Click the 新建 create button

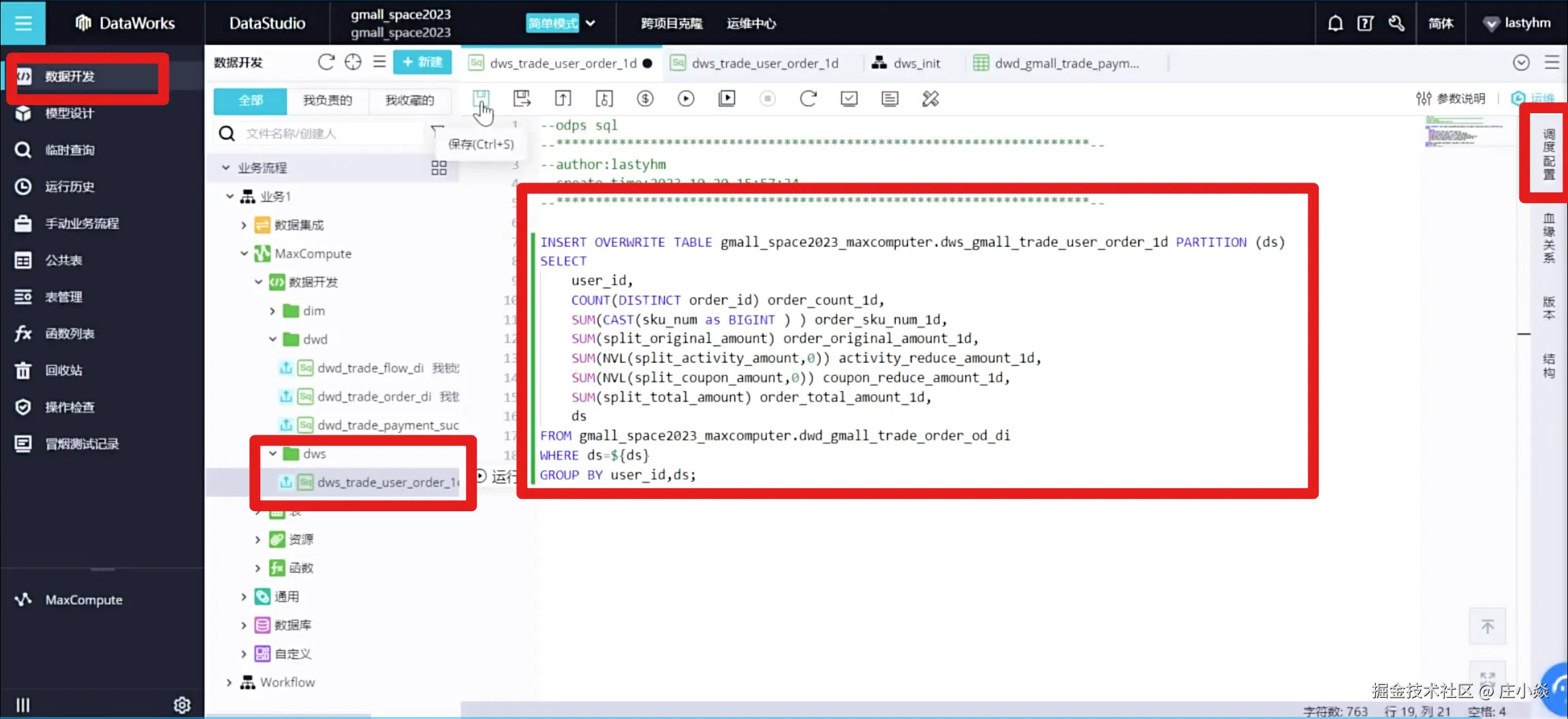pyautogui.click(x=422, y=62)
